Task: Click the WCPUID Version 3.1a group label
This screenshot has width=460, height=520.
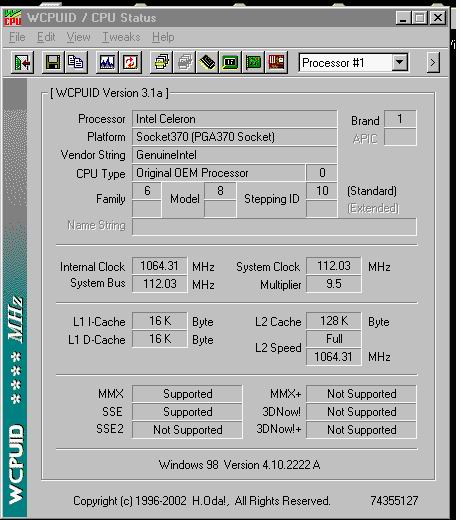Action: (109, 93)
